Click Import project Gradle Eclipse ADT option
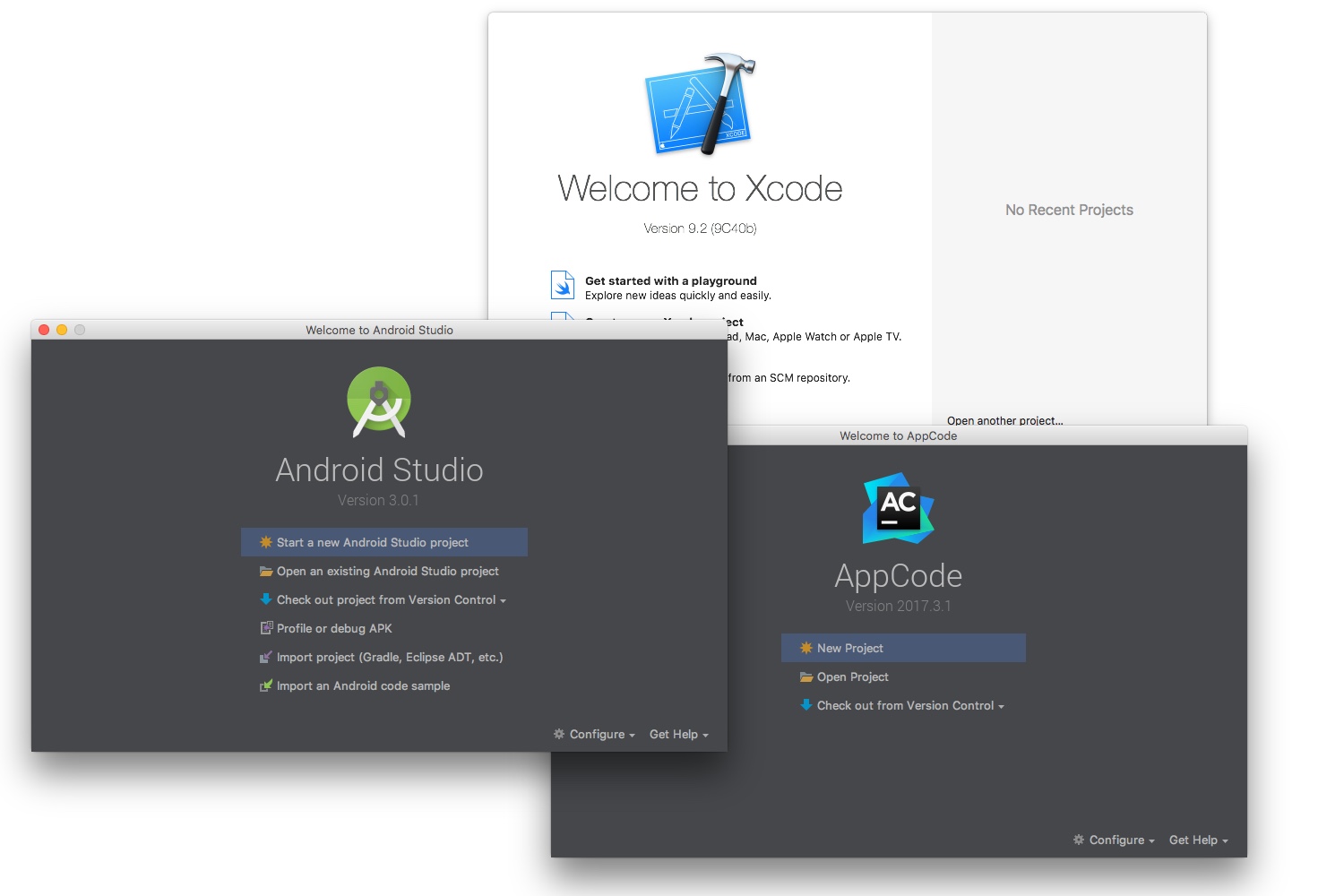This screenshot has height=896, width=1344. point(390,657)
